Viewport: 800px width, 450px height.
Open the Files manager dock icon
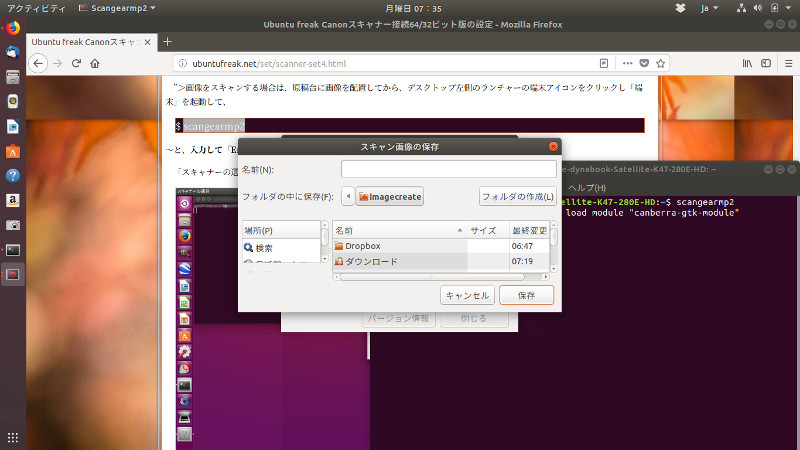13,77
